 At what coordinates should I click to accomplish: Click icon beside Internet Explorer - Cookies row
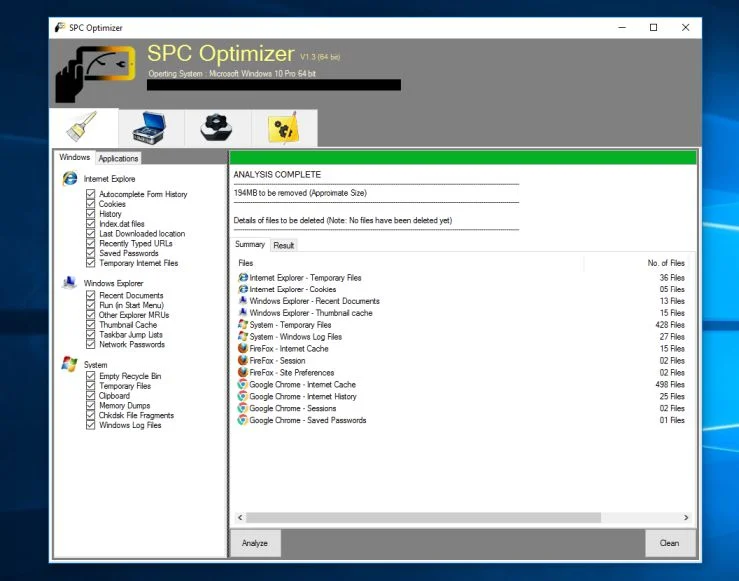pos(243,289)
